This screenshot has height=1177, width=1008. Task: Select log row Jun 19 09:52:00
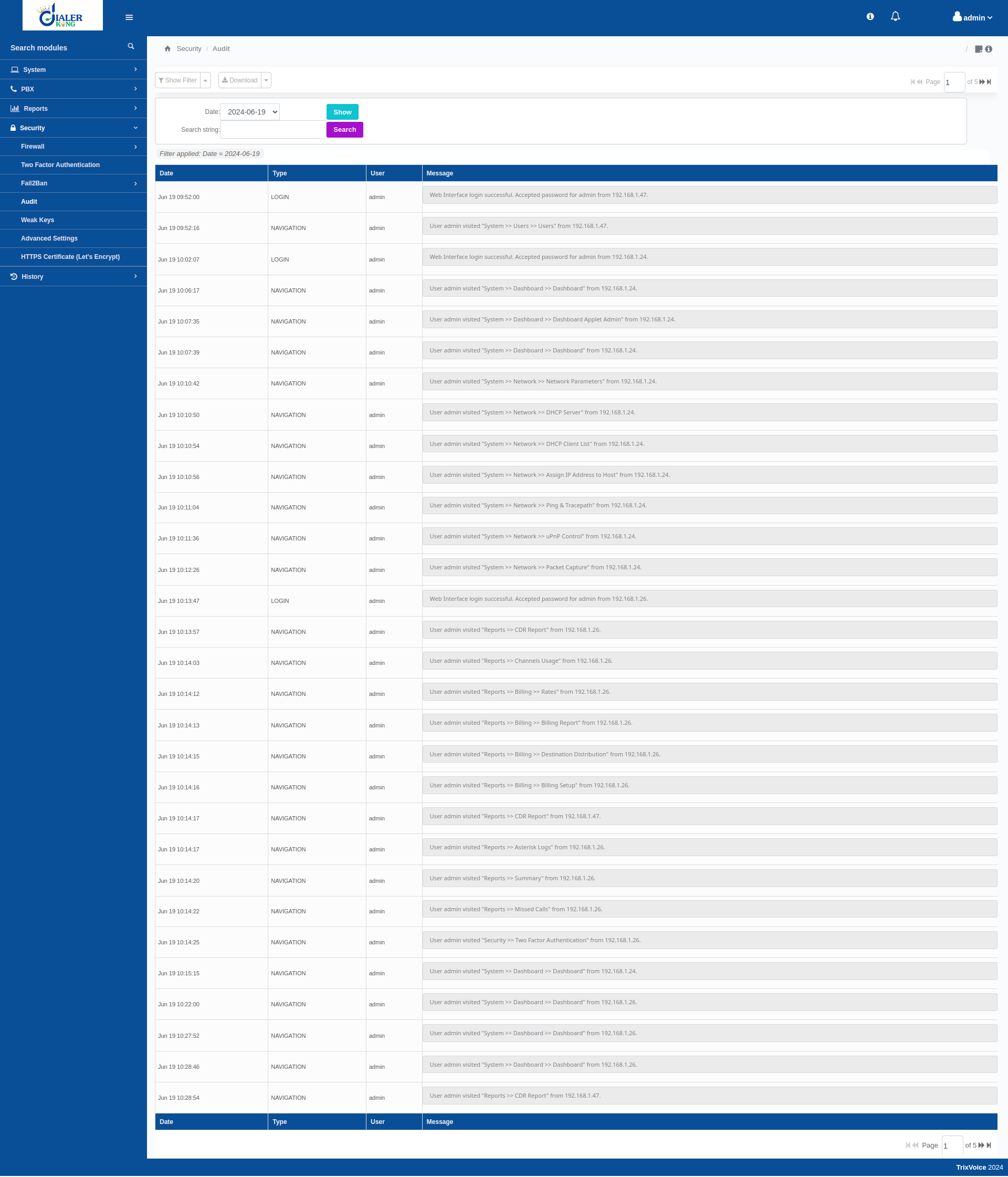point(576,197)
